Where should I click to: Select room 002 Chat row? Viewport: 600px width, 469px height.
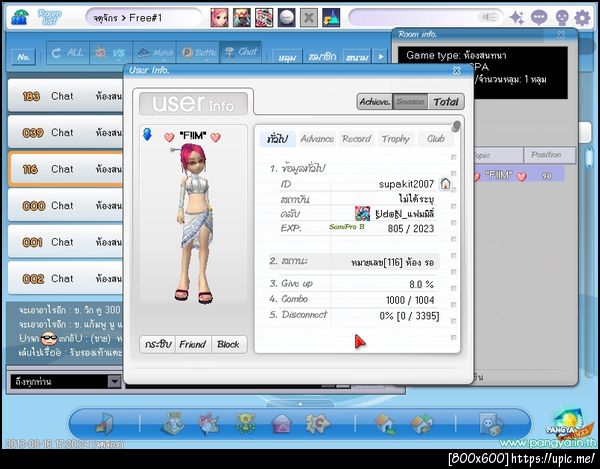point(66,278)
